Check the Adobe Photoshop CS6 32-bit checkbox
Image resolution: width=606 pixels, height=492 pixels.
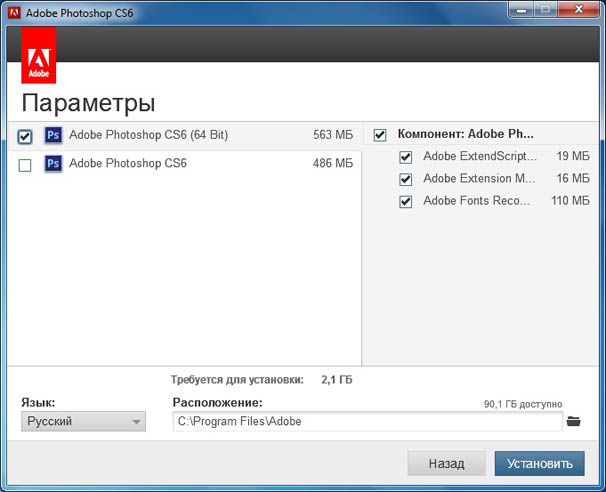click(25, 165)
